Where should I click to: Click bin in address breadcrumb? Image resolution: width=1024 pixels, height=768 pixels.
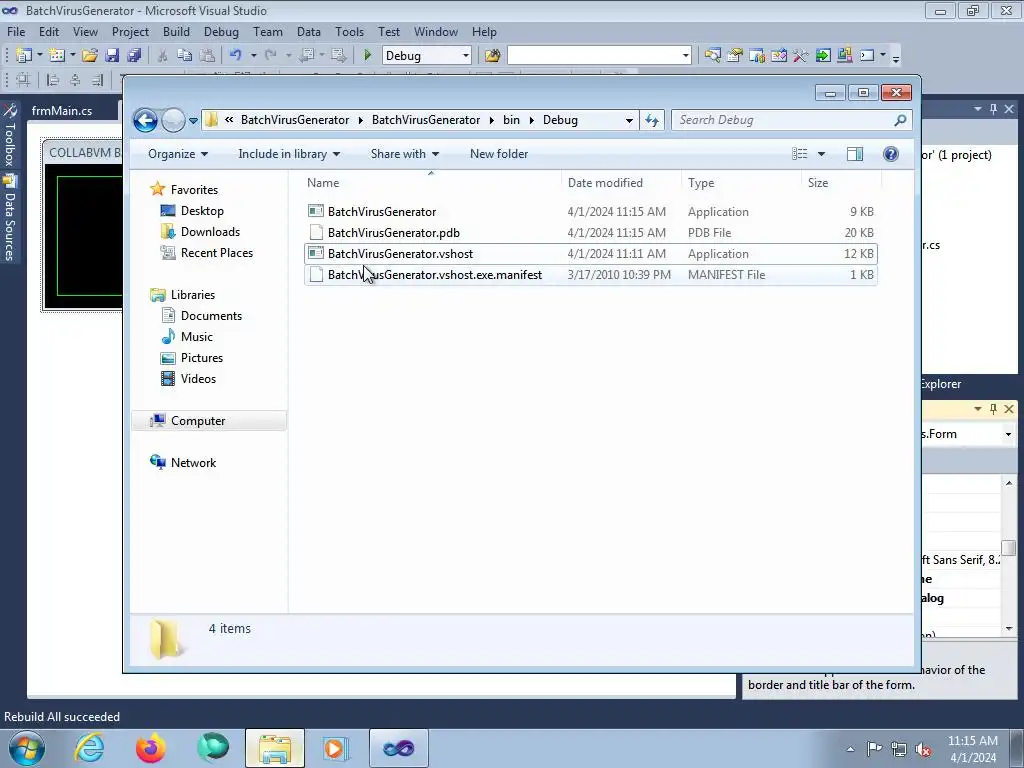[x=511, y=120]
